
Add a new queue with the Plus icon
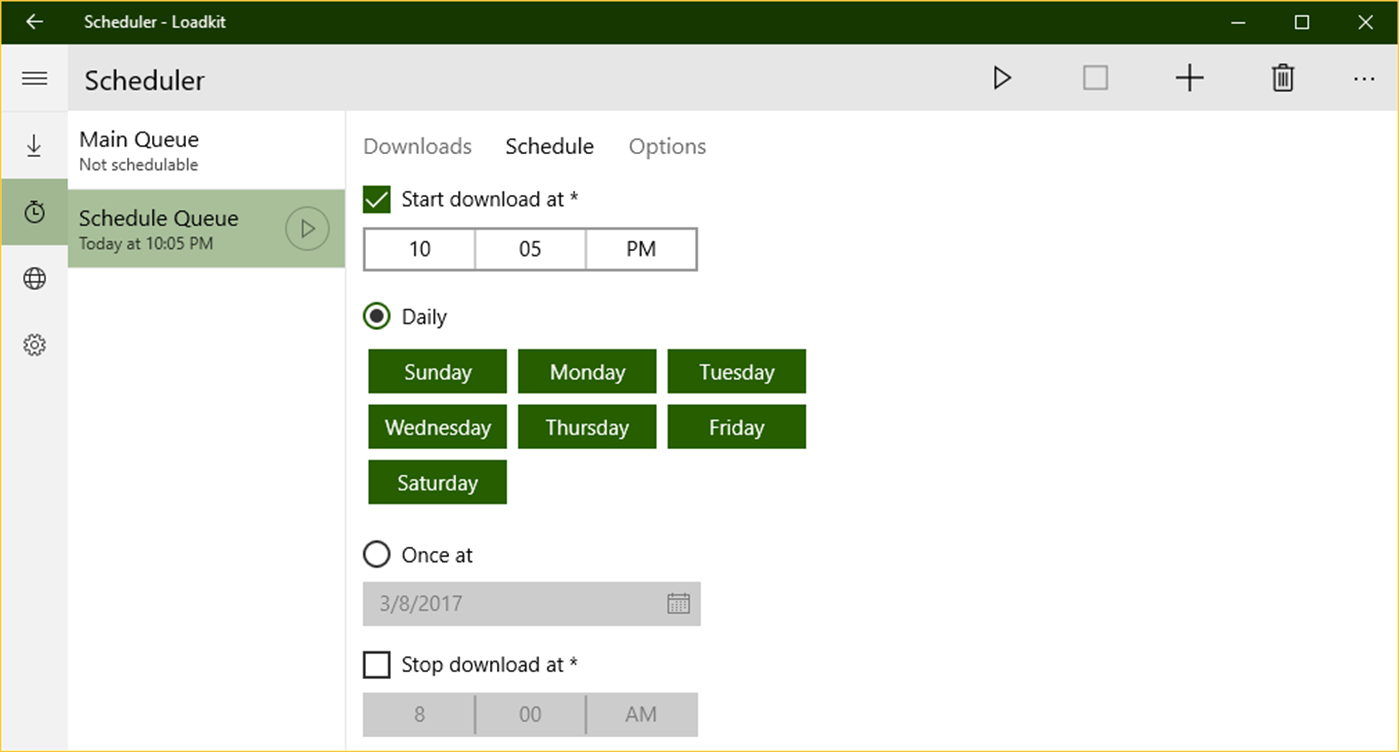point(1189,77)
